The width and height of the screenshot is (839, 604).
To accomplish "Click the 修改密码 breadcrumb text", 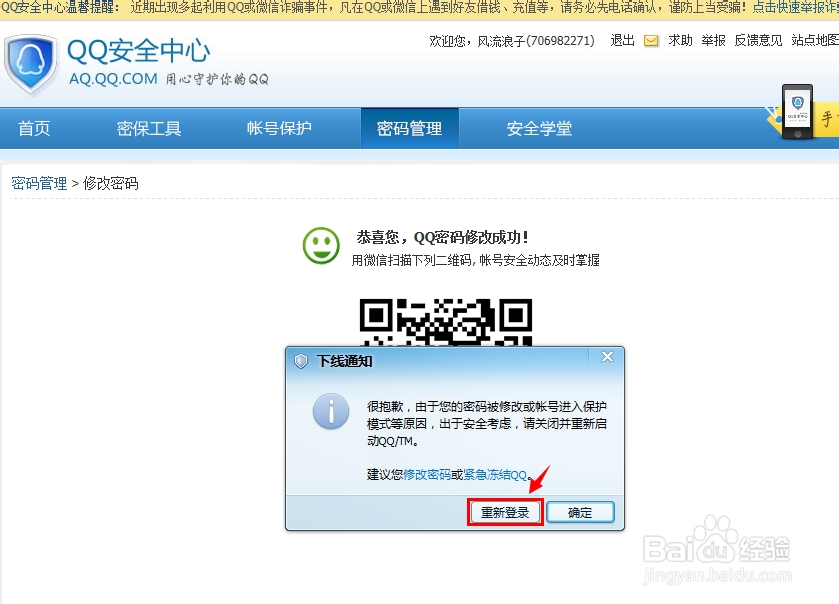I will tap(111, 184).
